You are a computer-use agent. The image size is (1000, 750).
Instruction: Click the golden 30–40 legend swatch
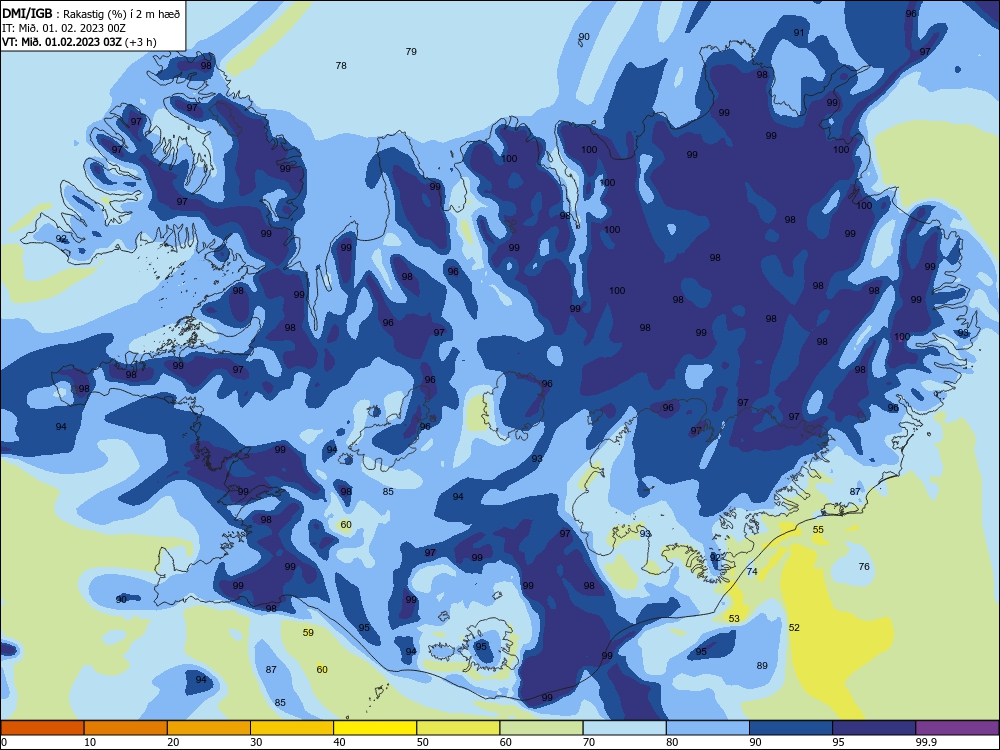click(292, 728)
